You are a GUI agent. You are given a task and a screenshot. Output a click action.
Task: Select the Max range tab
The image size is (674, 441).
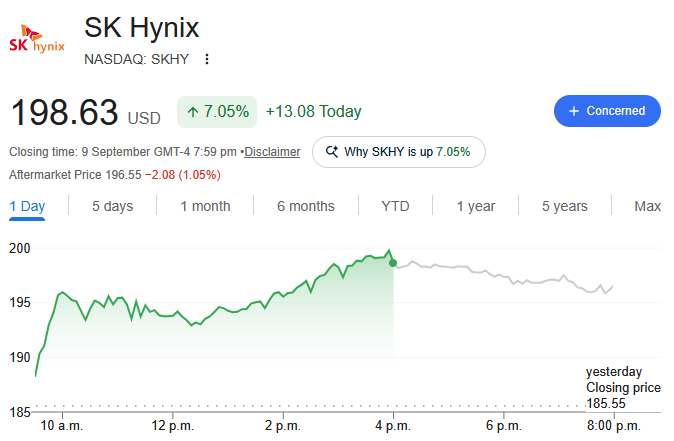(x=647, y=206)
